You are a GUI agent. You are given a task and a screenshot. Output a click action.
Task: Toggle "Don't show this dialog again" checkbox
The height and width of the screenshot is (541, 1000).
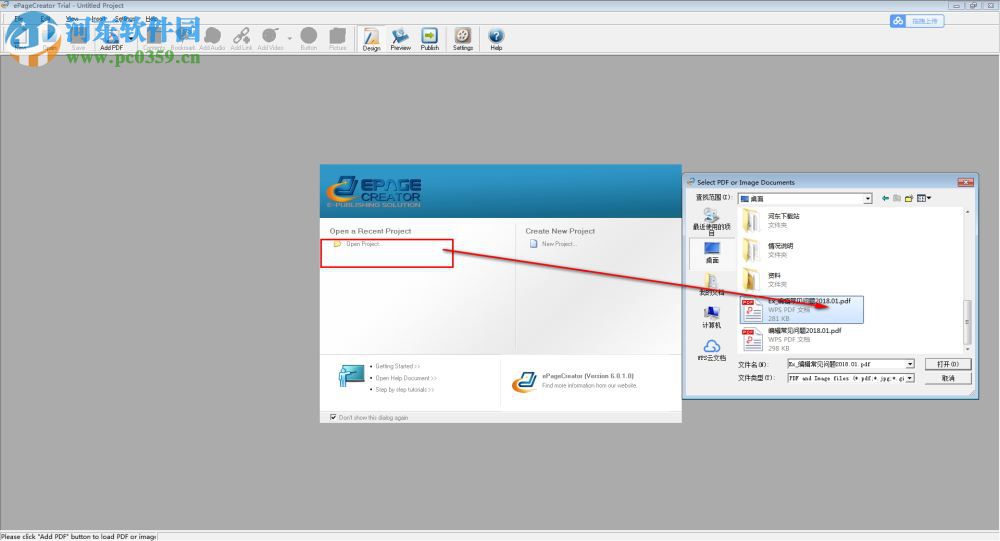click(x=333, y=417)
